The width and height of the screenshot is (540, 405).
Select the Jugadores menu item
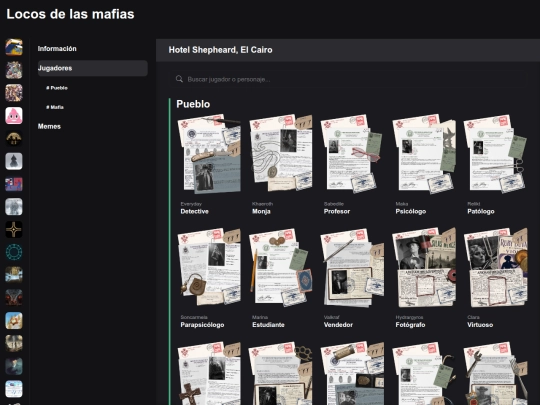click(x=93, y=68)
